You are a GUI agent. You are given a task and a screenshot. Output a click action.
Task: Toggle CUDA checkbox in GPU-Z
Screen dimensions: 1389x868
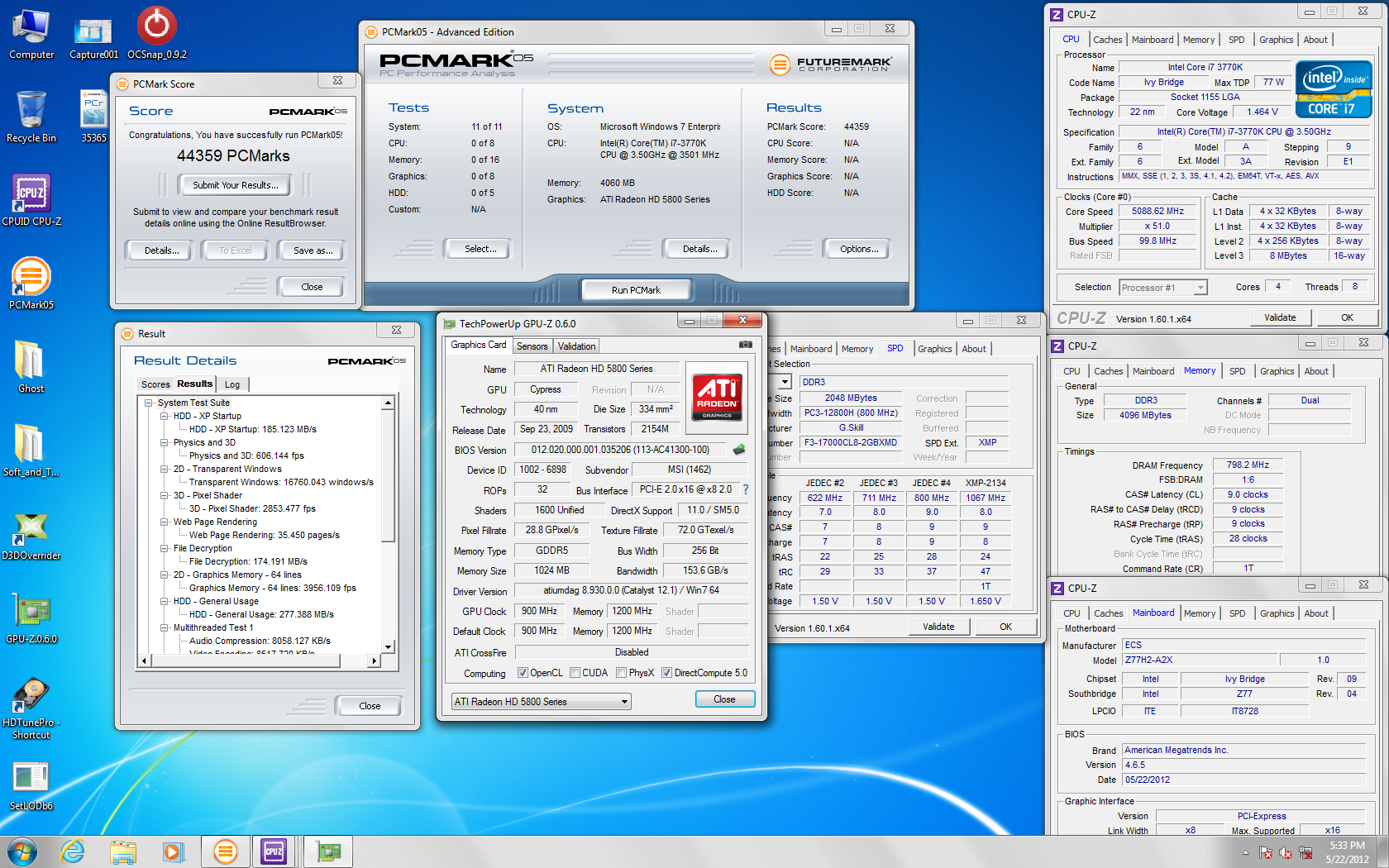(x=575, y=673)
